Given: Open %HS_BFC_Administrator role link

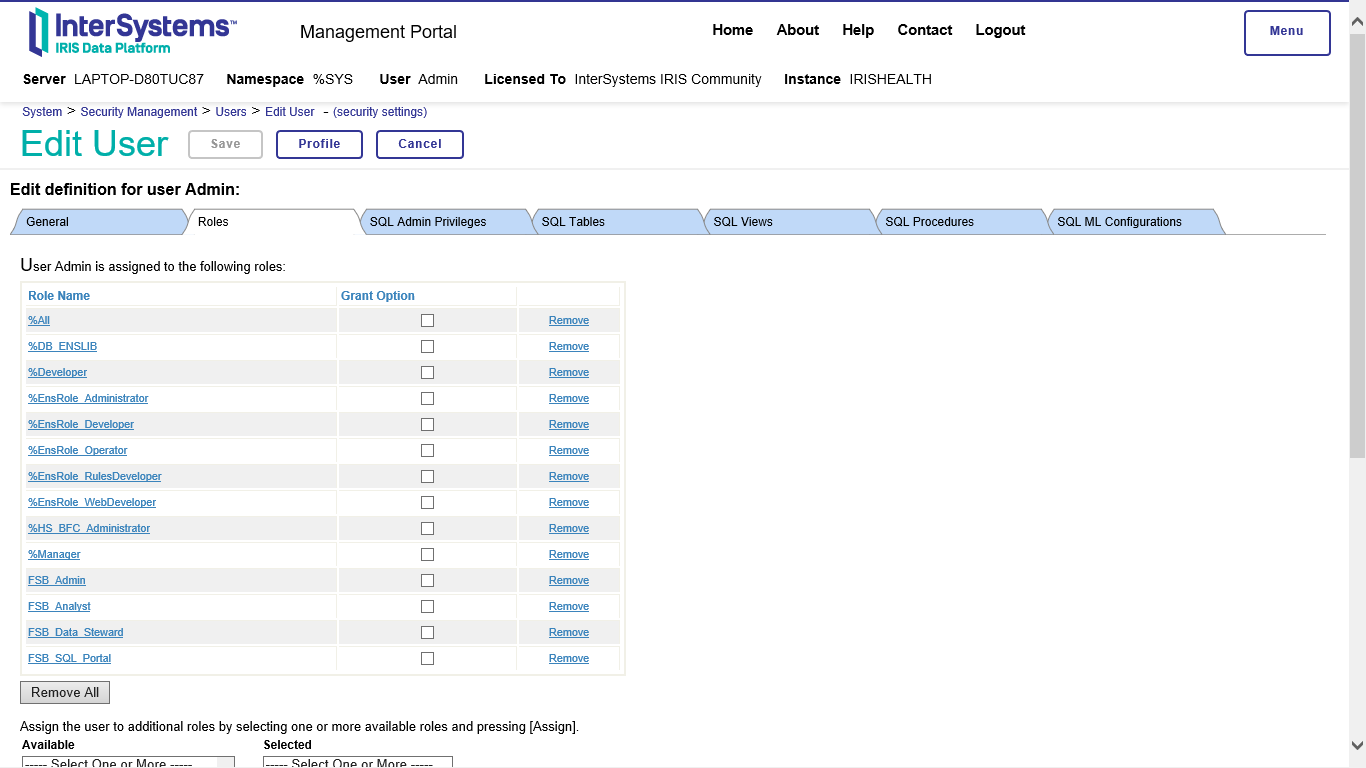Looking at the screenshot, I should coord(89,528).
